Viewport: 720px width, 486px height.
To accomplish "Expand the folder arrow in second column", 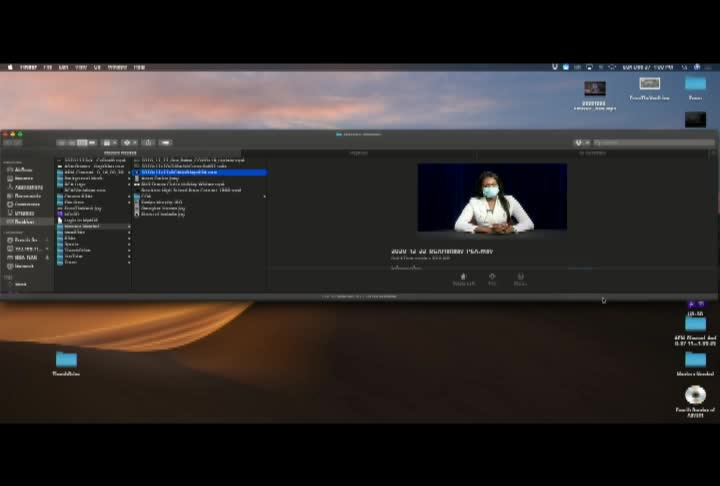I will (x=264, y=196).
